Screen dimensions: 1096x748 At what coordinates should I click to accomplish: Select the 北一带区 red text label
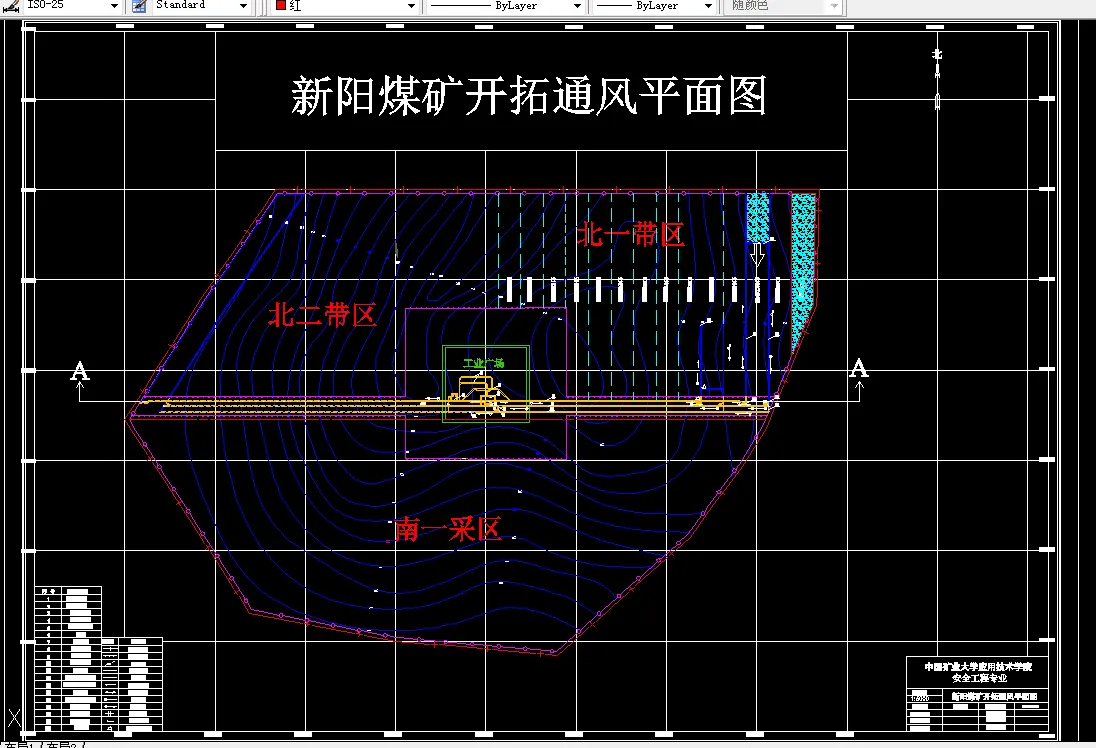pyautogui.click(x=630, y=233)
